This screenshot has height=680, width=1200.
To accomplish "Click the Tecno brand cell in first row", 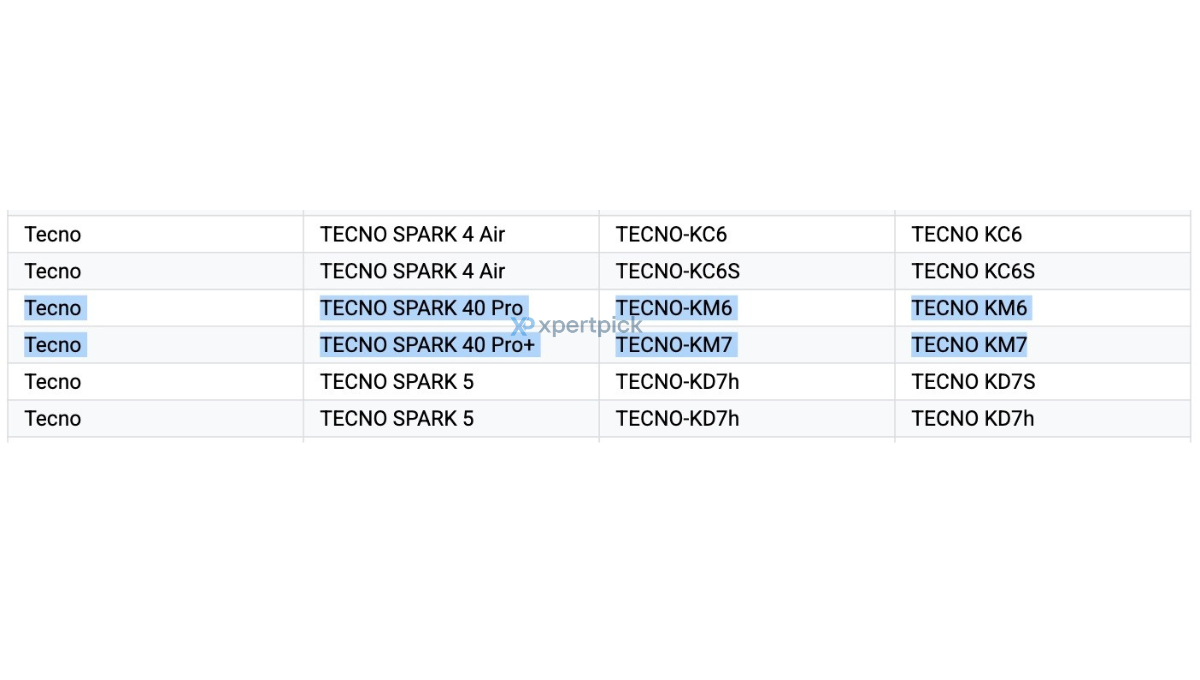I will 155,234.
